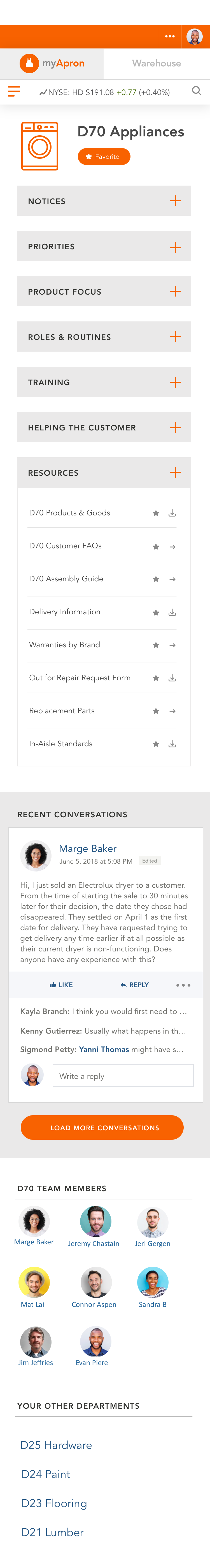210x1568 pixels.
Task: Open D70 Customer FAQs arrow icon
Action: pos(172,547)
